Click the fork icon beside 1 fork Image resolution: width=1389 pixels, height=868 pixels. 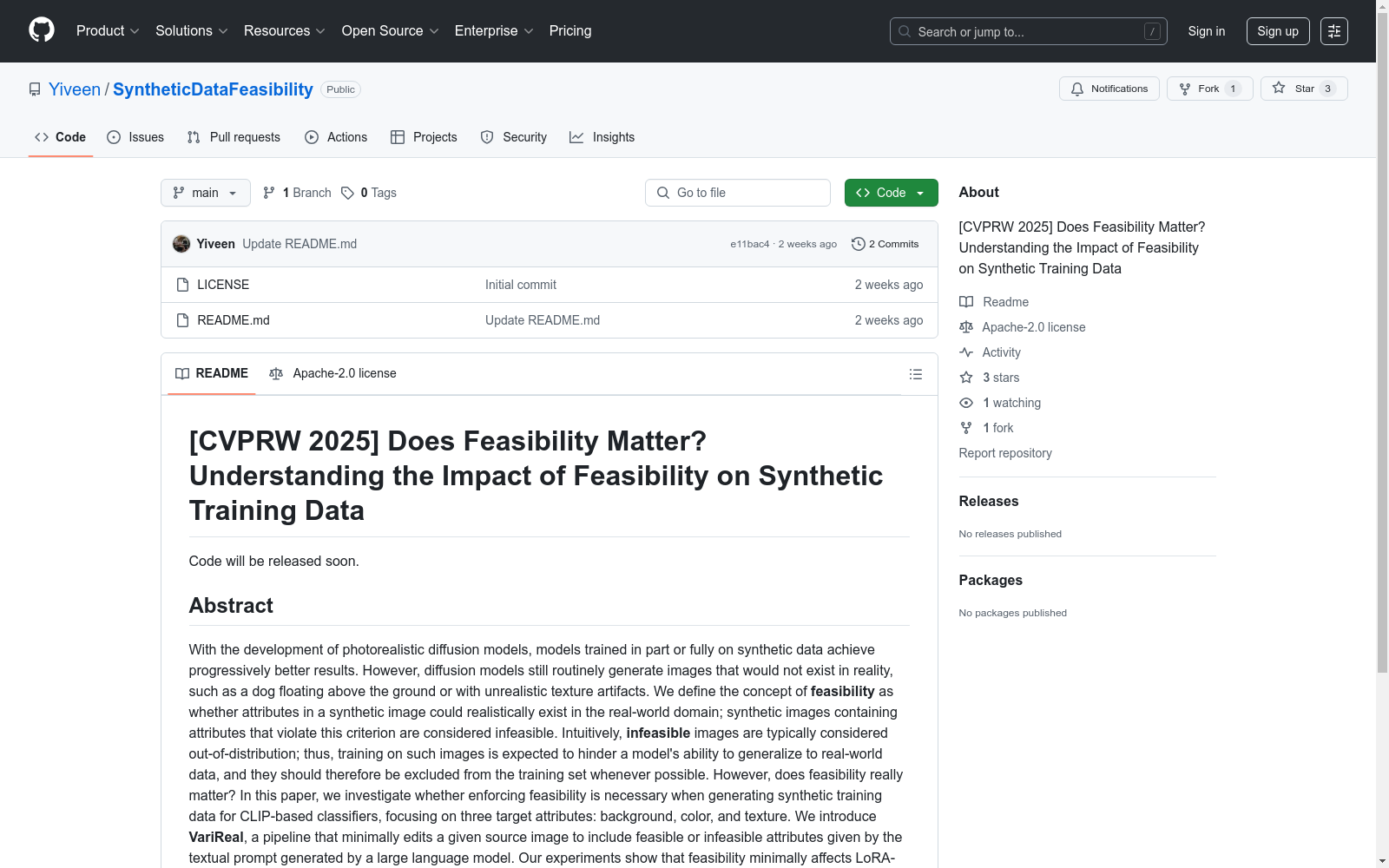click(966, 428)
